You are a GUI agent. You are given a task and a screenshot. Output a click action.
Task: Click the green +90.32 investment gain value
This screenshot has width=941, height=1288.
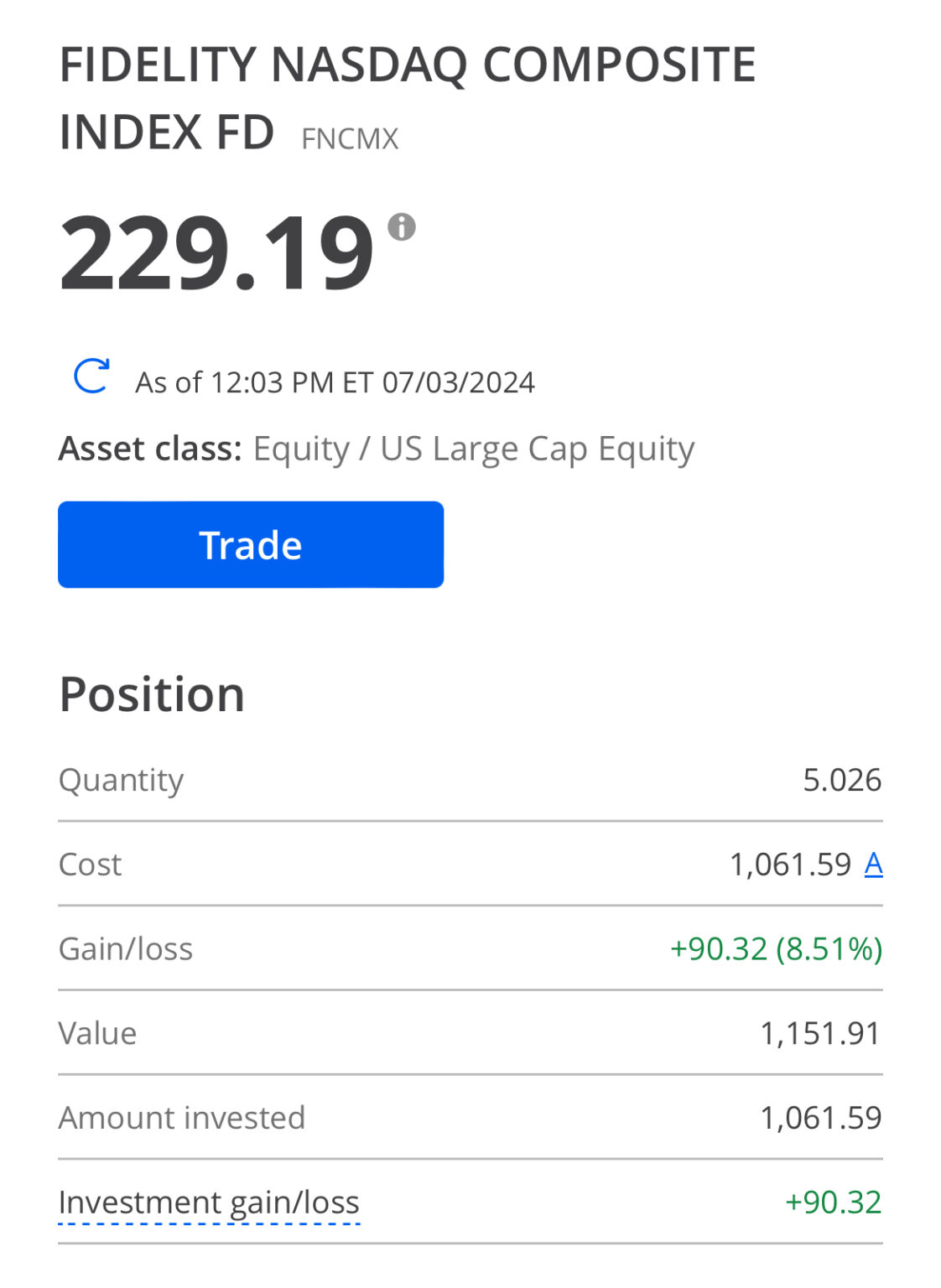[833, 1202]
